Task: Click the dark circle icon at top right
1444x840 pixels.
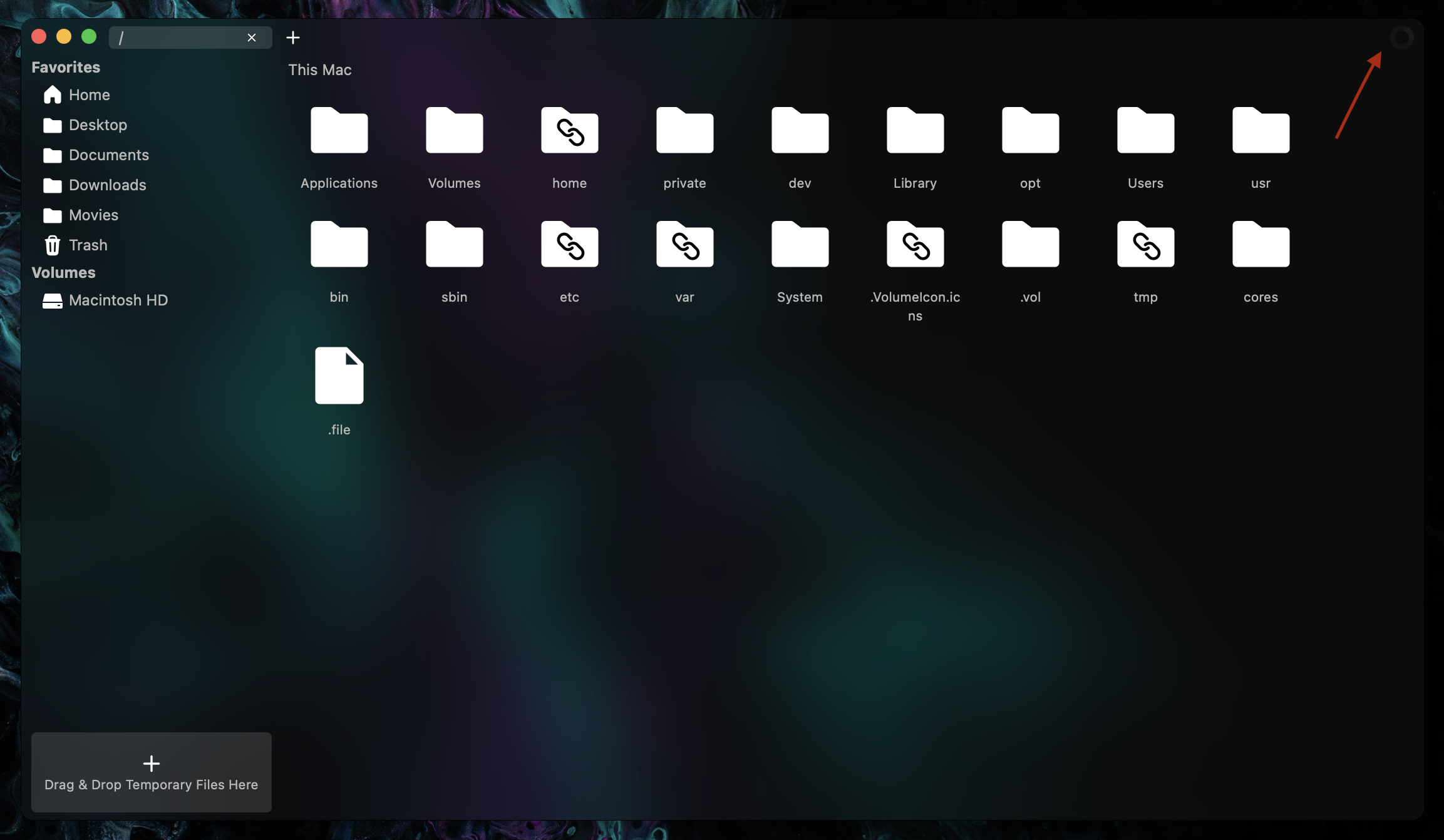Action: click(x=1401, y=38)
